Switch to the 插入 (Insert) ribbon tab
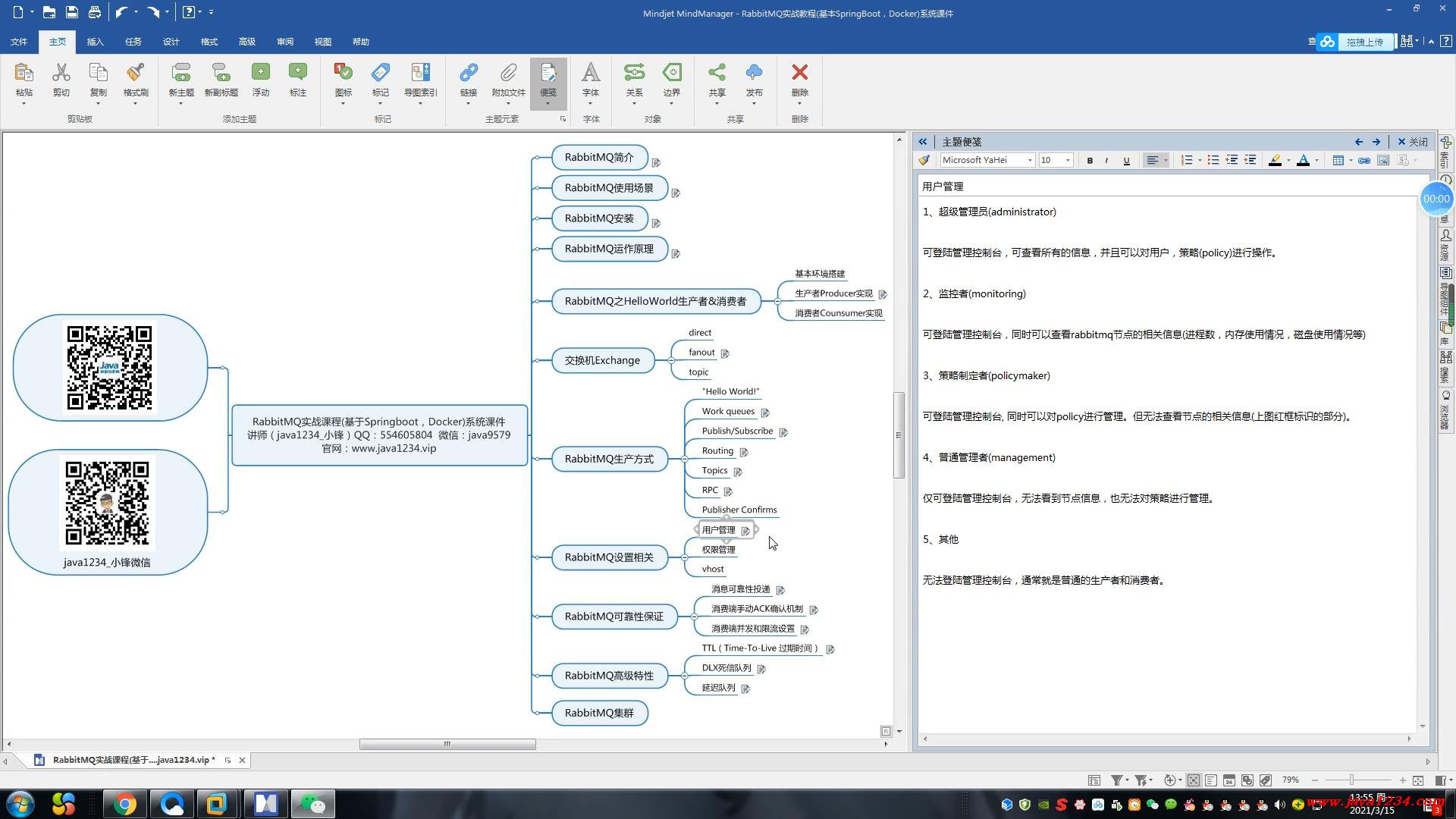The image size is (1456, 819). click(95, 42)
